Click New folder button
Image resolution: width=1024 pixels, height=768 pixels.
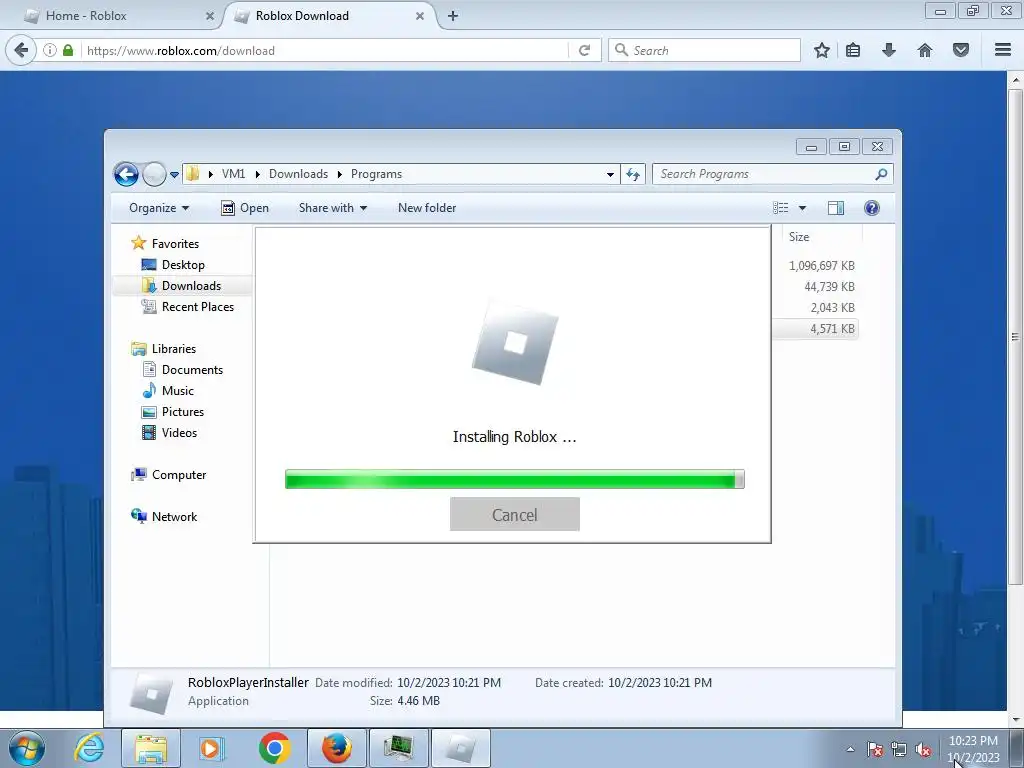click(x=427, y=208)
